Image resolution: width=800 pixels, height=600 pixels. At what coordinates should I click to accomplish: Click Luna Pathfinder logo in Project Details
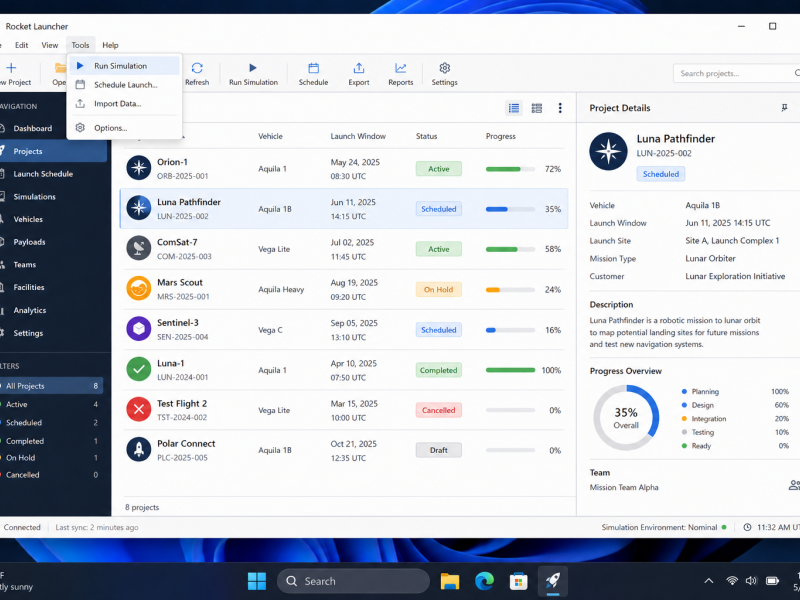click(x=608, y=152)
